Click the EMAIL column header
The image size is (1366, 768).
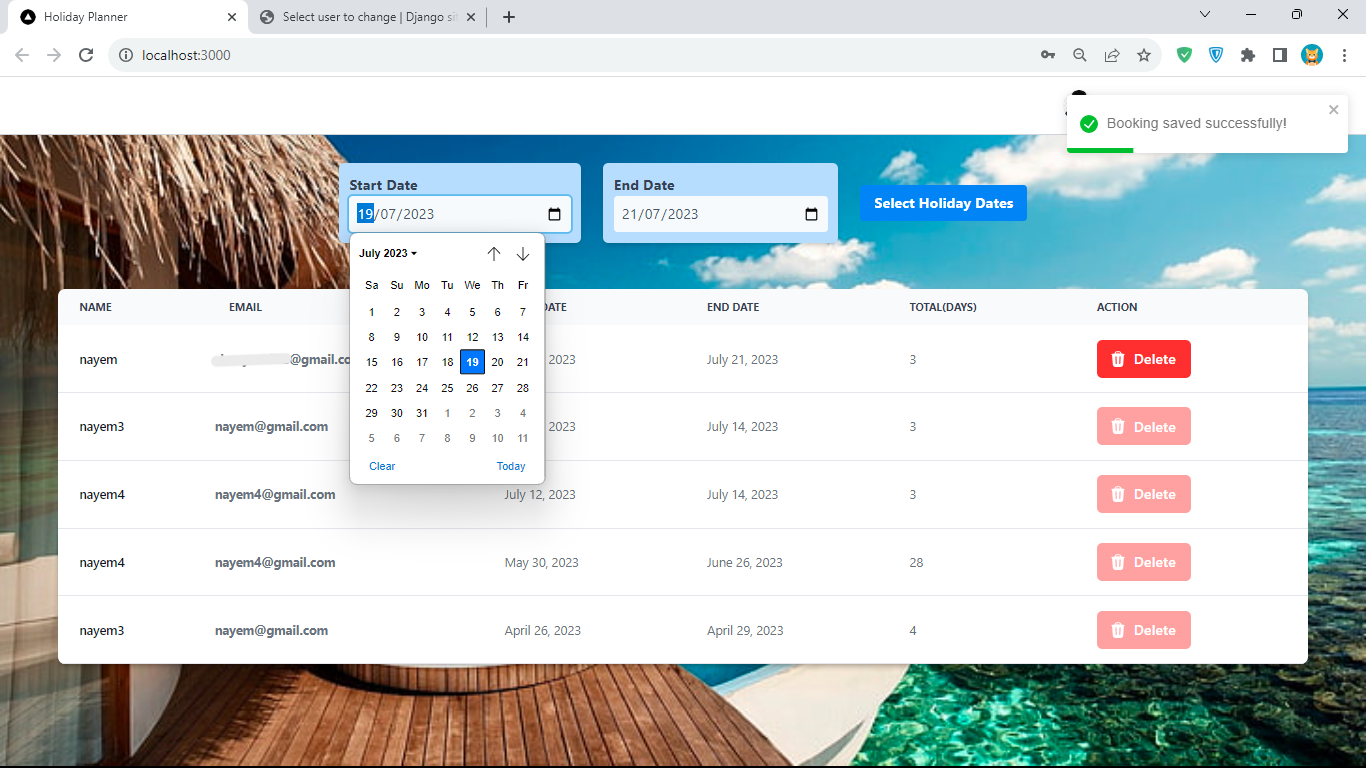click(x=245, y=307)
